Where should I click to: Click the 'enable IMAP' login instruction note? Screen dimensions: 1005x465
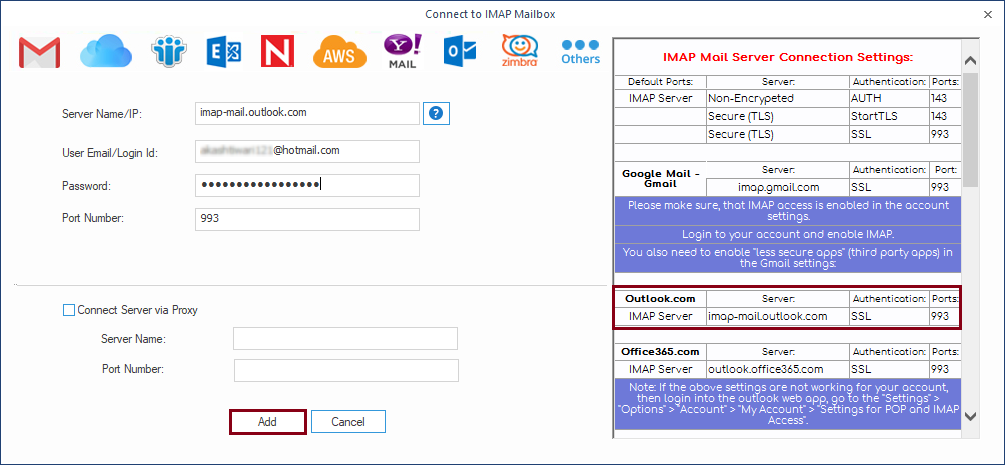tap(788, 234)
